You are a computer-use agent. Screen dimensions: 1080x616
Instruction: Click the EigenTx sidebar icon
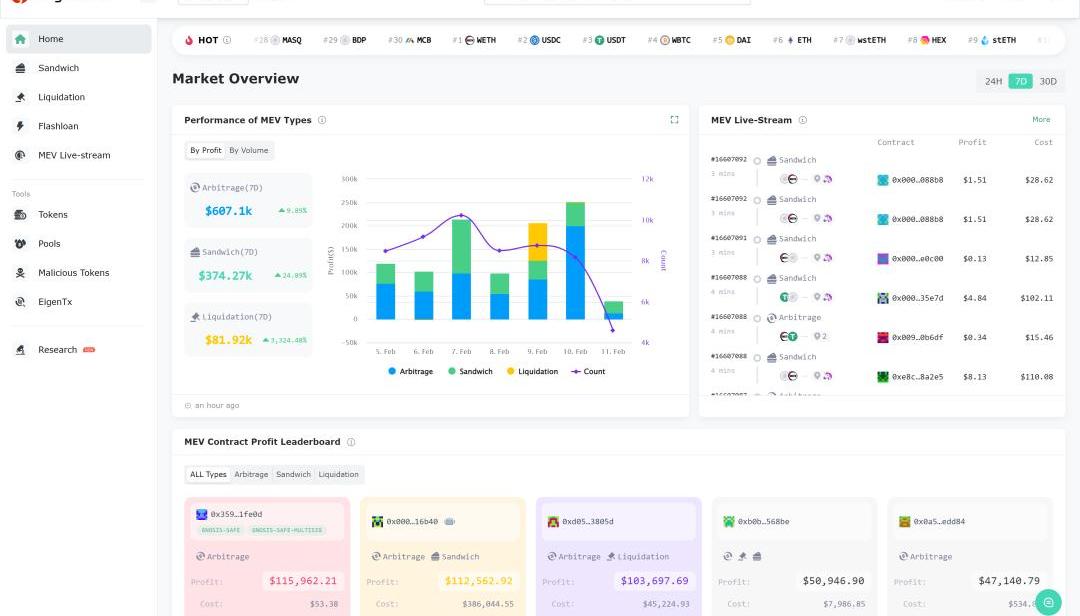coord(20,302)
